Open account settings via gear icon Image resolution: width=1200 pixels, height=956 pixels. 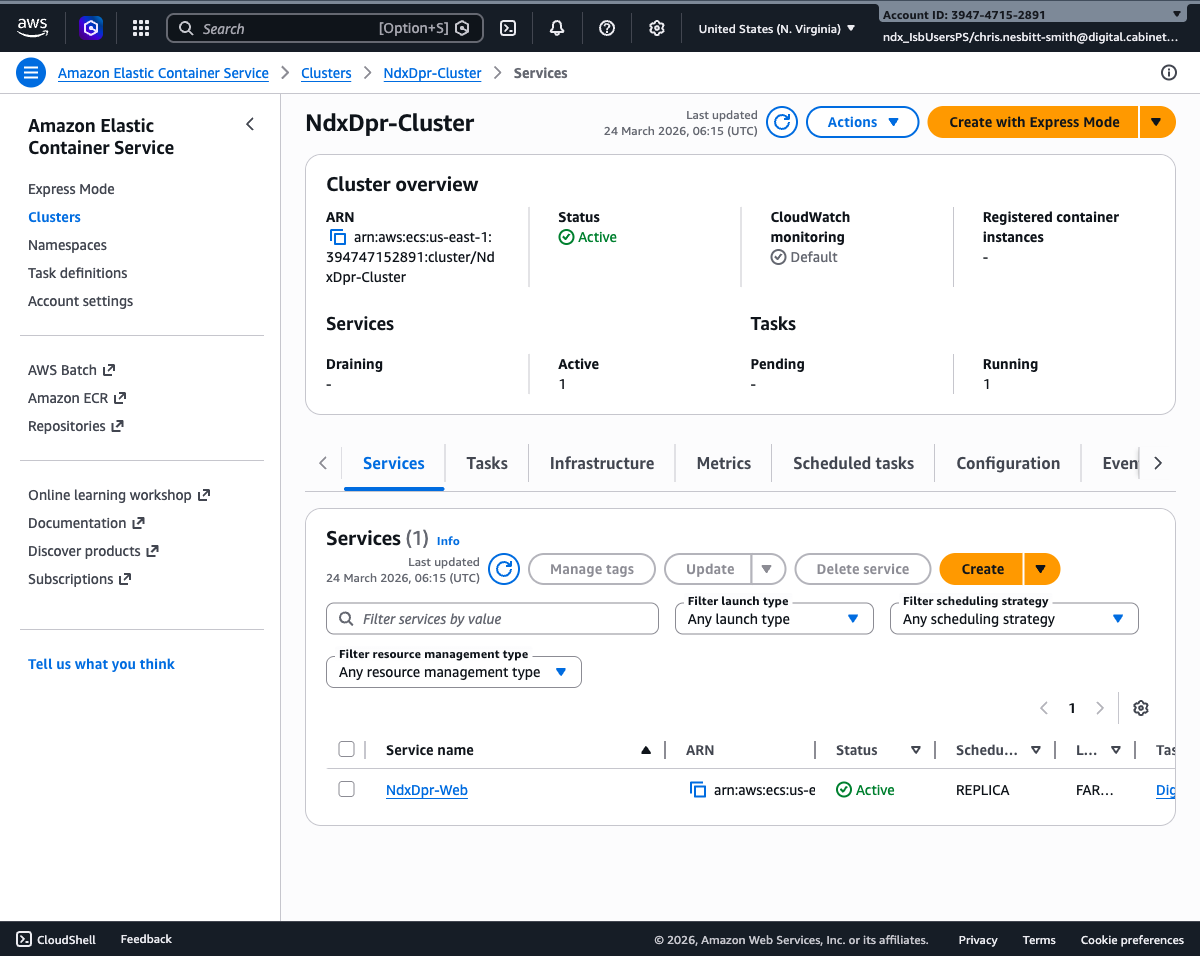(x=656, y=28)
